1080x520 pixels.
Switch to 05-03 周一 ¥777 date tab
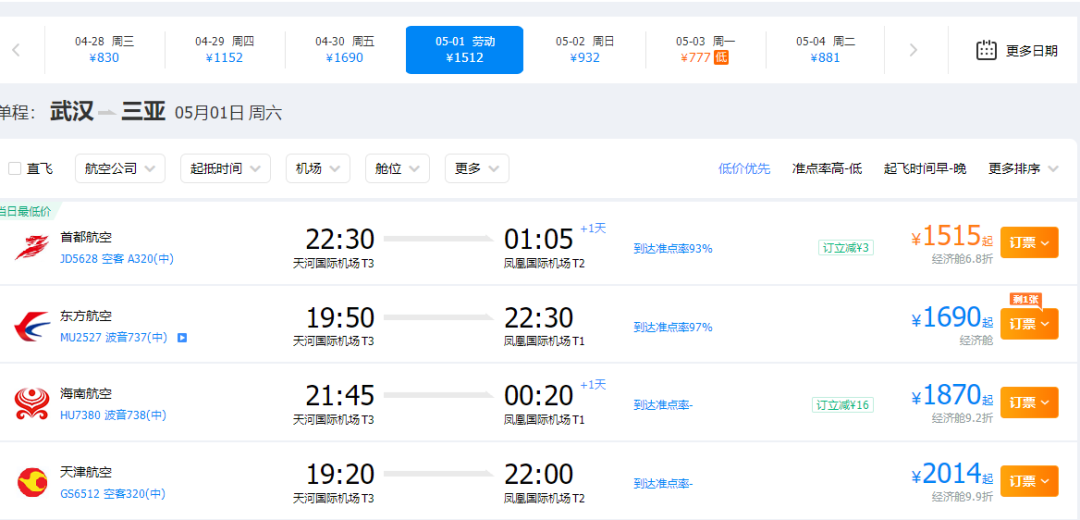pos(705,50)
